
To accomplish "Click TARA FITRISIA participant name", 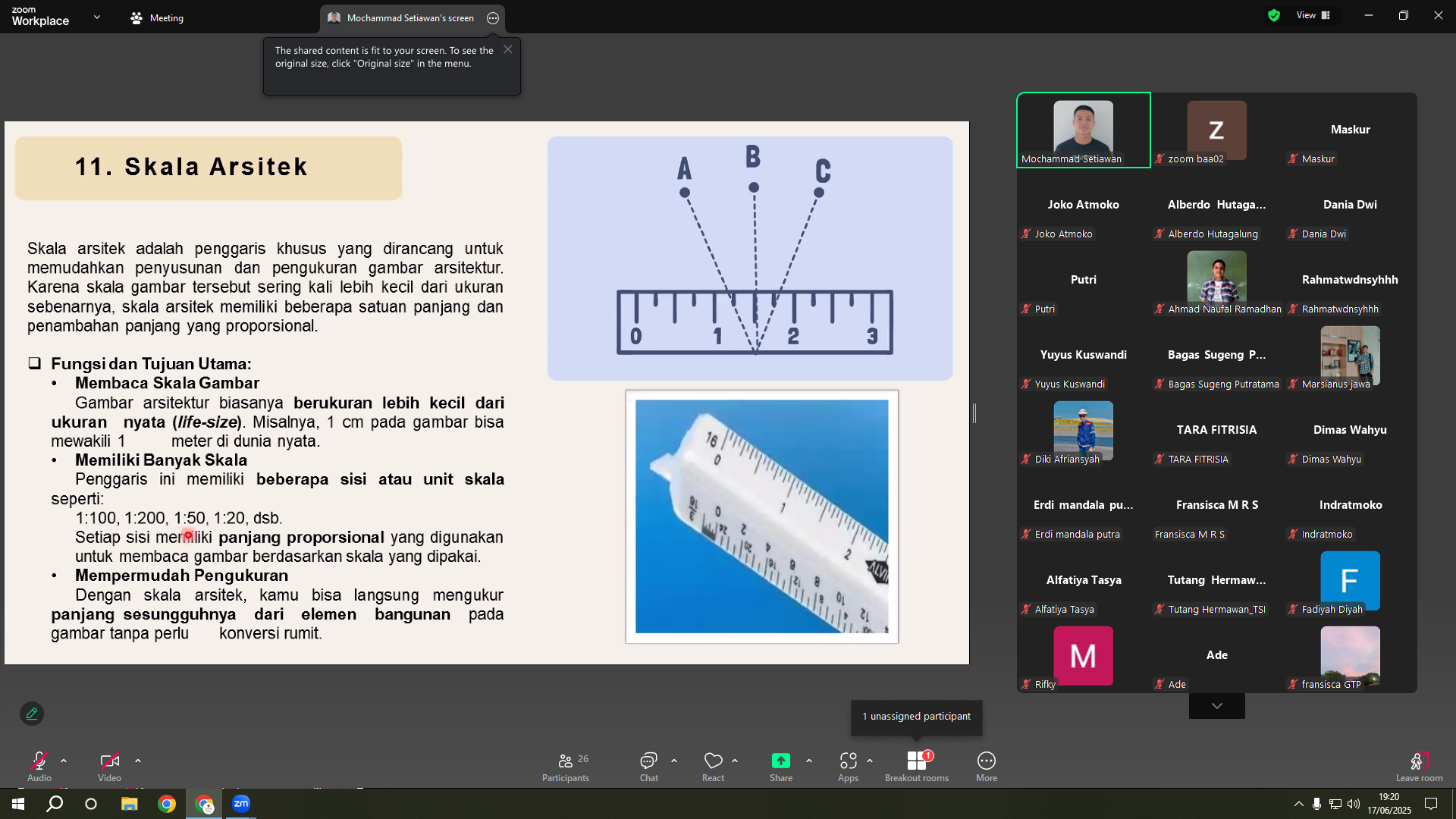I will pos(1217,430).
